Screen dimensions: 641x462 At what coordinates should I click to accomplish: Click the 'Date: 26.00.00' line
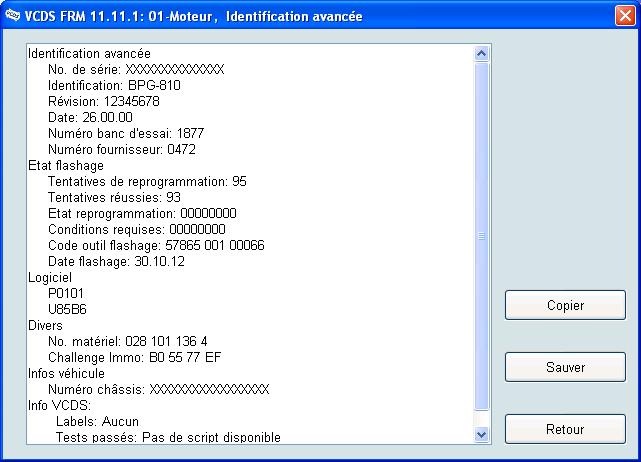[90, 117]
